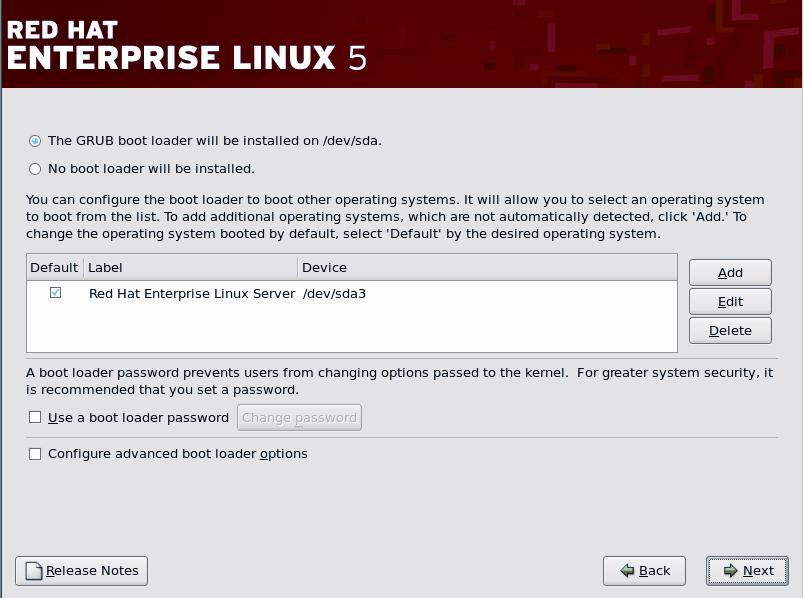804x598 pixels.
Task: Enable 'Use a boot loader password'
Action: coord(35,418)
